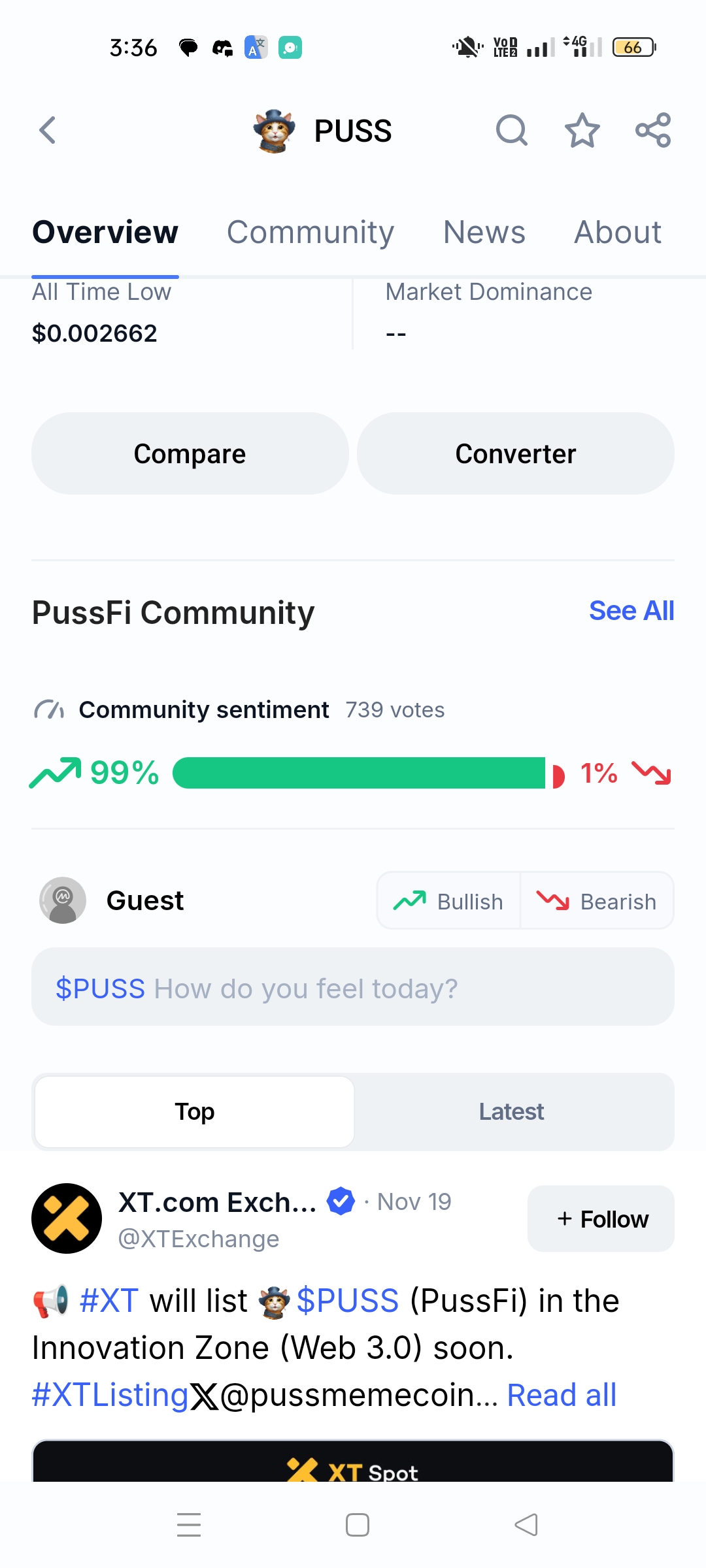Screen dimensions: 706x1568
Task: Vote Bearish on PUSS sentiment
Action: click(597, 901)
